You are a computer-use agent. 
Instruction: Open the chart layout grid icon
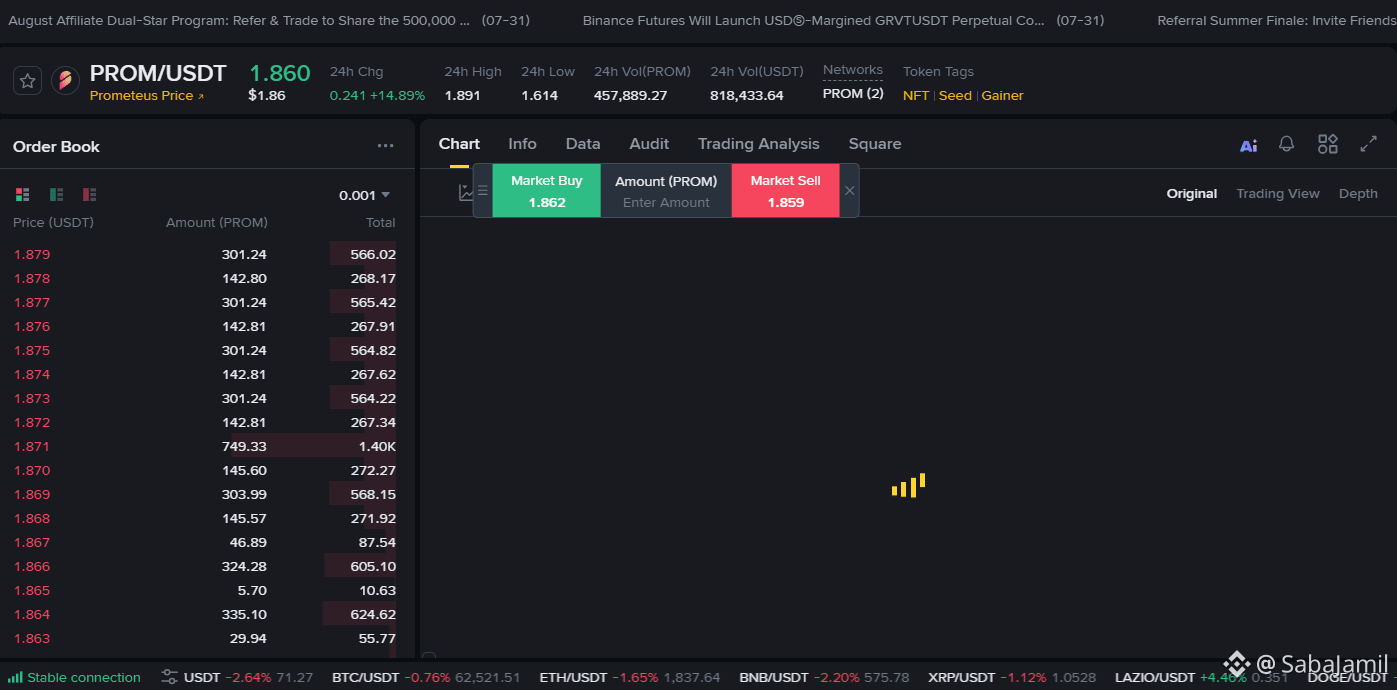tap(1328, 144)
